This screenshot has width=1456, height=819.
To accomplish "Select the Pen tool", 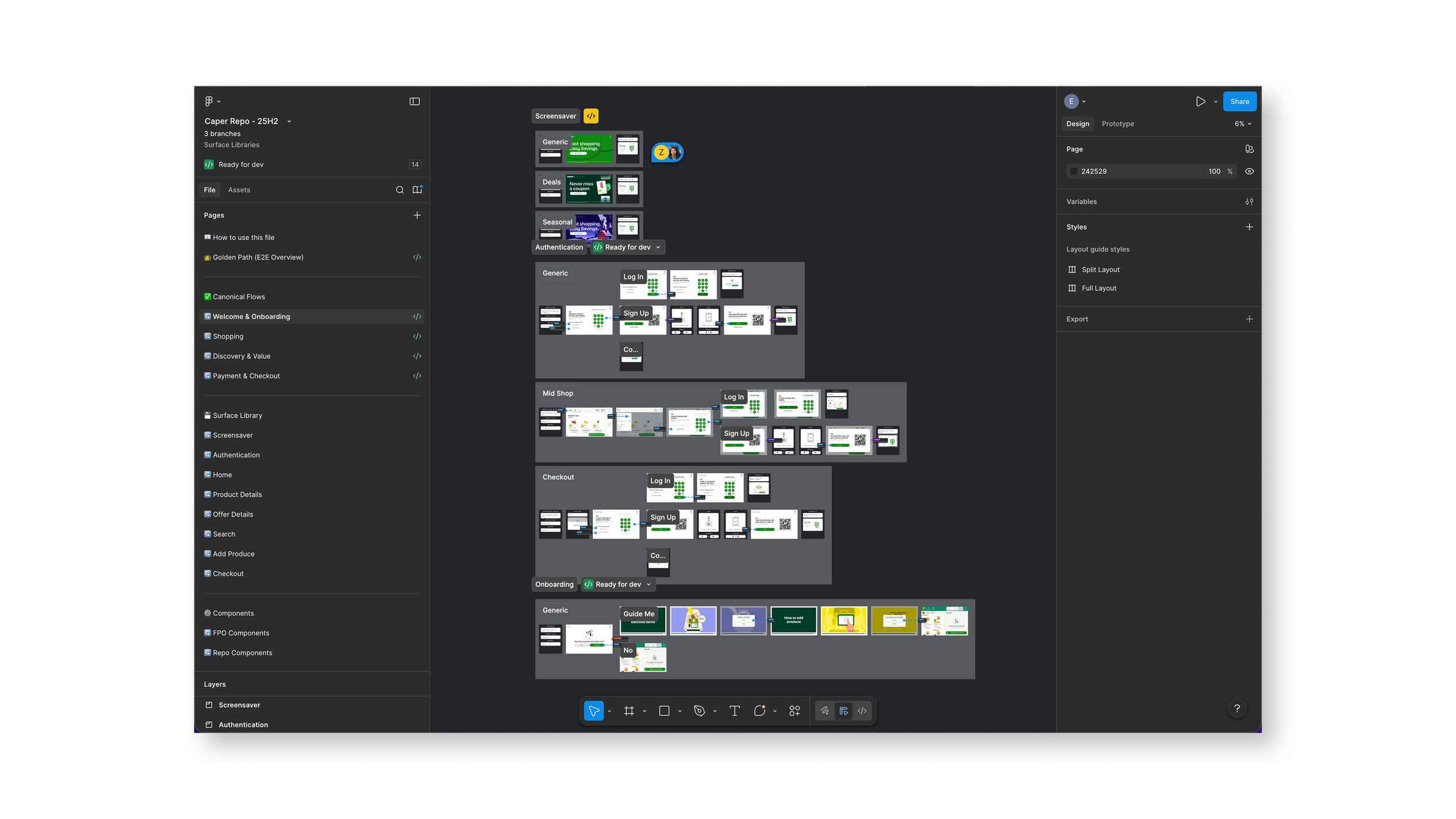I will coord(699,711).
